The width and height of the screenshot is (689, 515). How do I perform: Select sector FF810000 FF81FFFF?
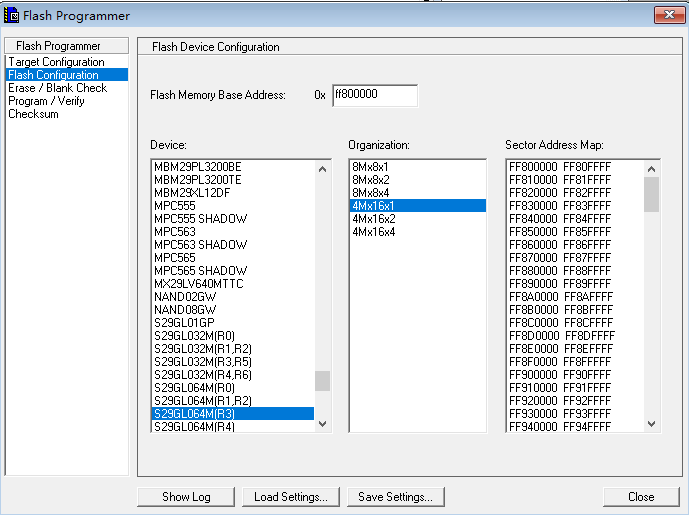[575, 180]
